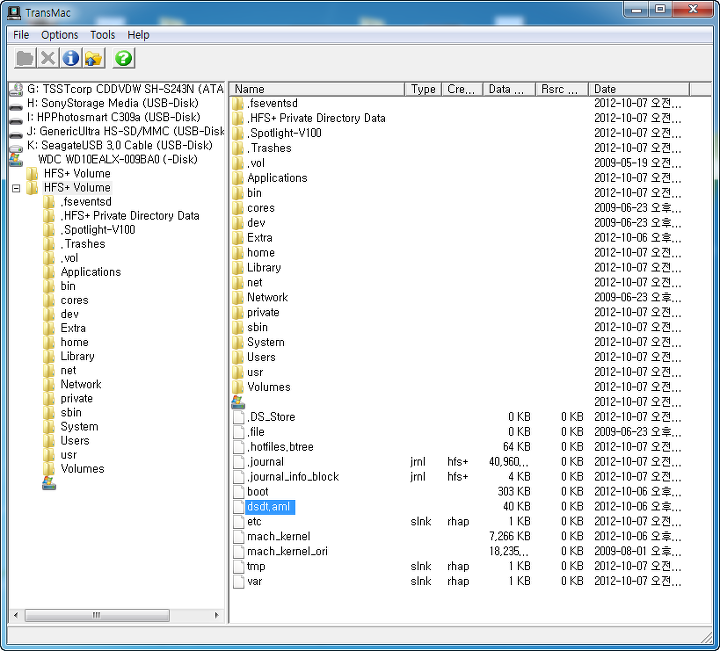Select .DS_Store in the file list

pyautogui.click(x=271, y=417)
